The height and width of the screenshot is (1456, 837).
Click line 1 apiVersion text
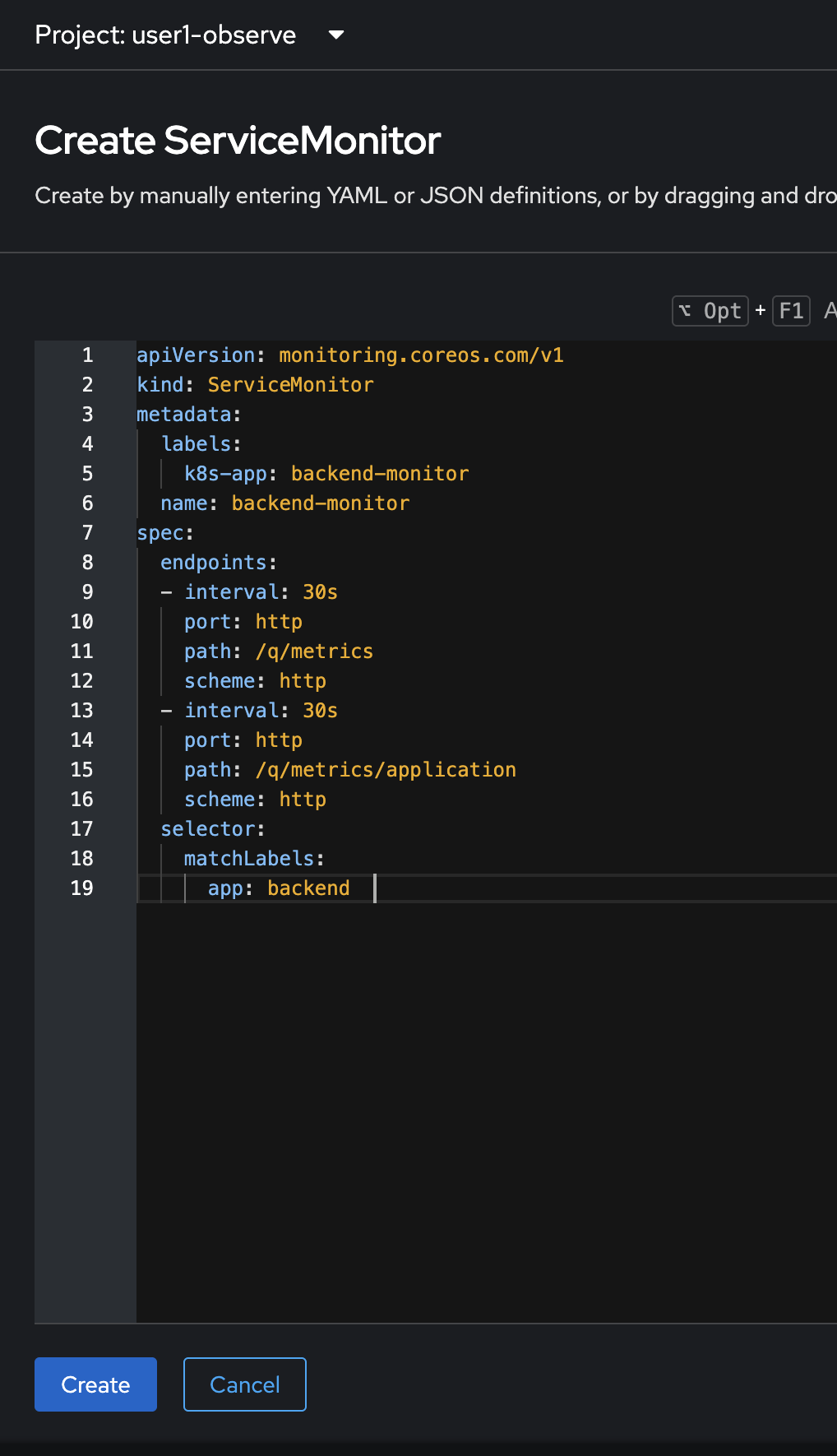196,355
